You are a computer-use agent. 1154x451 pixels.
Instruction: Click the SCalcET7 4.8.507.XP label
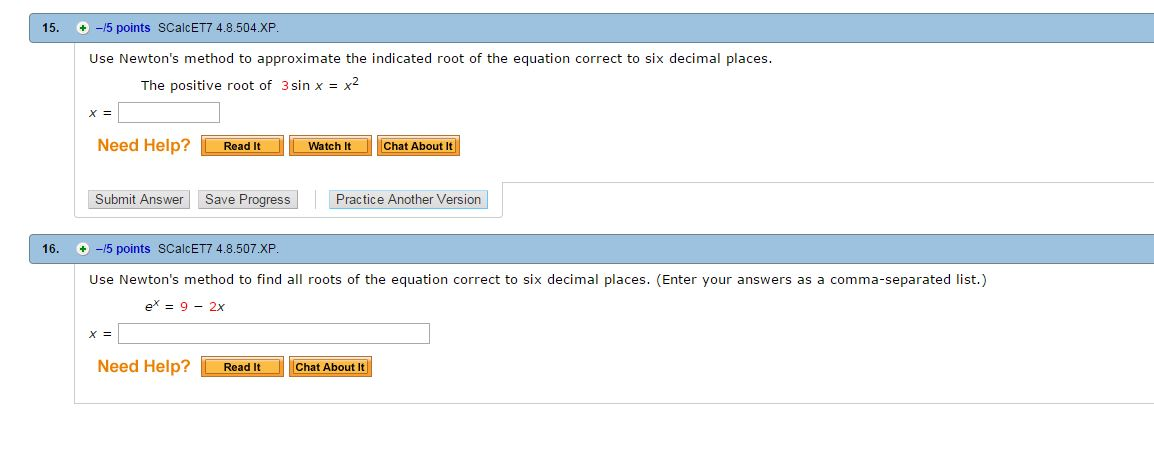(x=218, y=249)
